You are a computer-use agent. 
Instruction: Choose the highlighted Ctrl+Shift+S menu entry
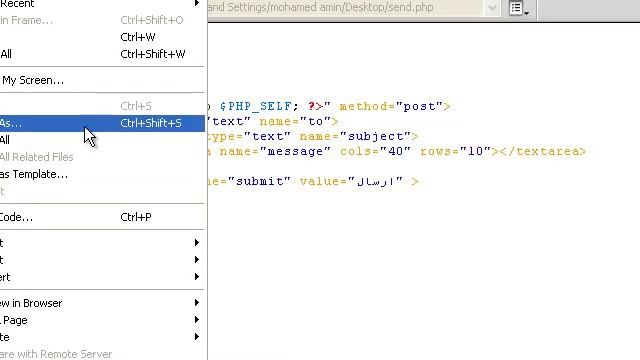coord(102,123)
